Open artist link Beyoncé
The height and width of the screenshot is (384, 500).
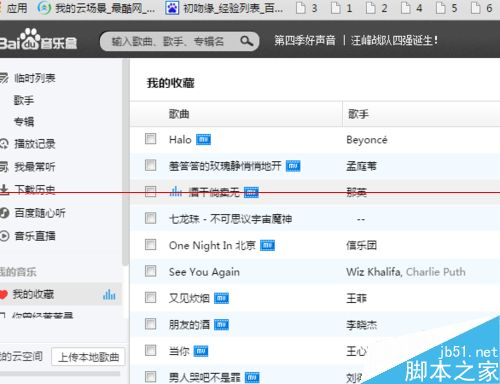point(367,140)
